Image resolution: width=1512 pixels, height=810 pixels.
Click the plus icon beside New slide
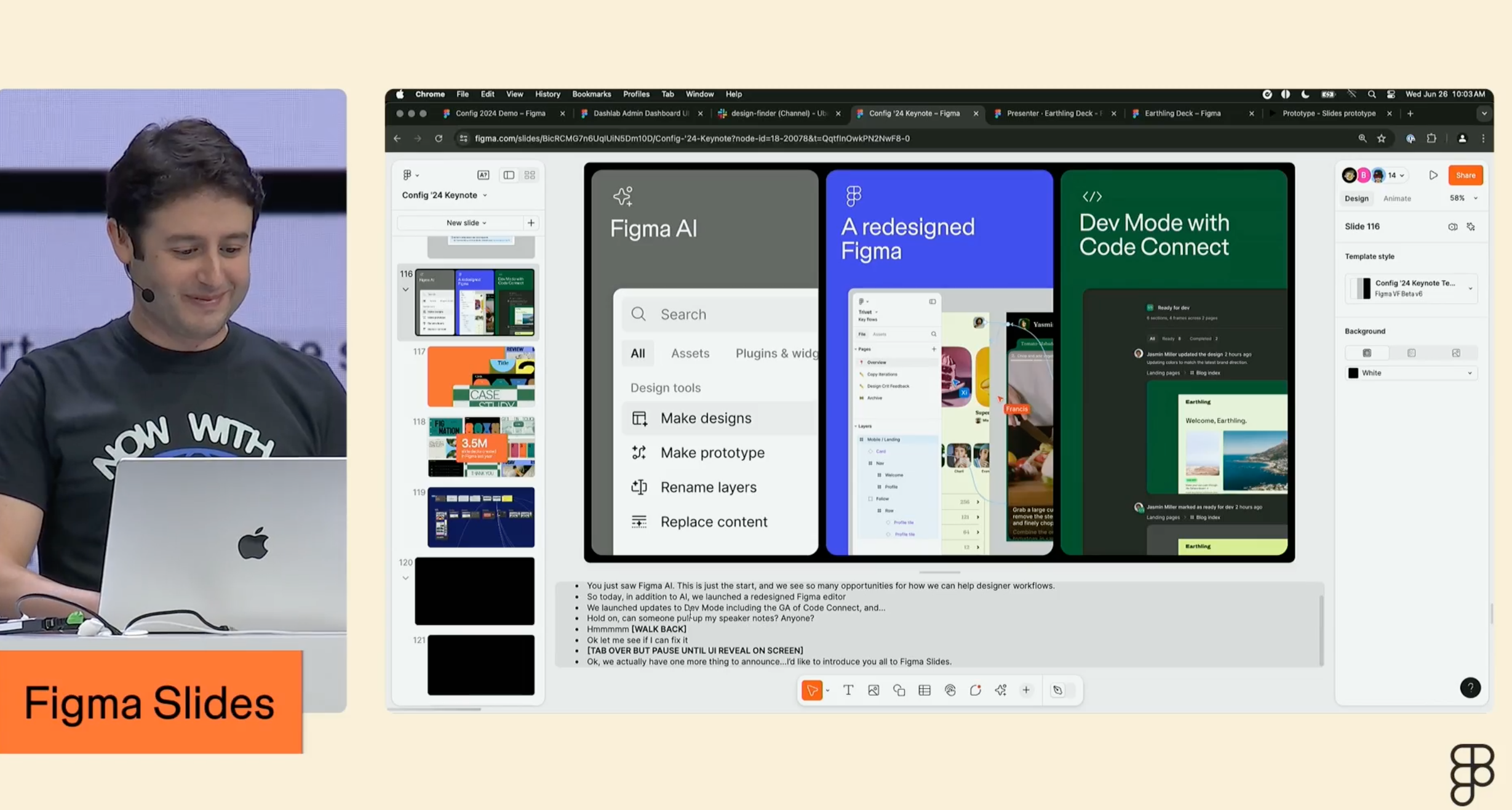point(531,223)
